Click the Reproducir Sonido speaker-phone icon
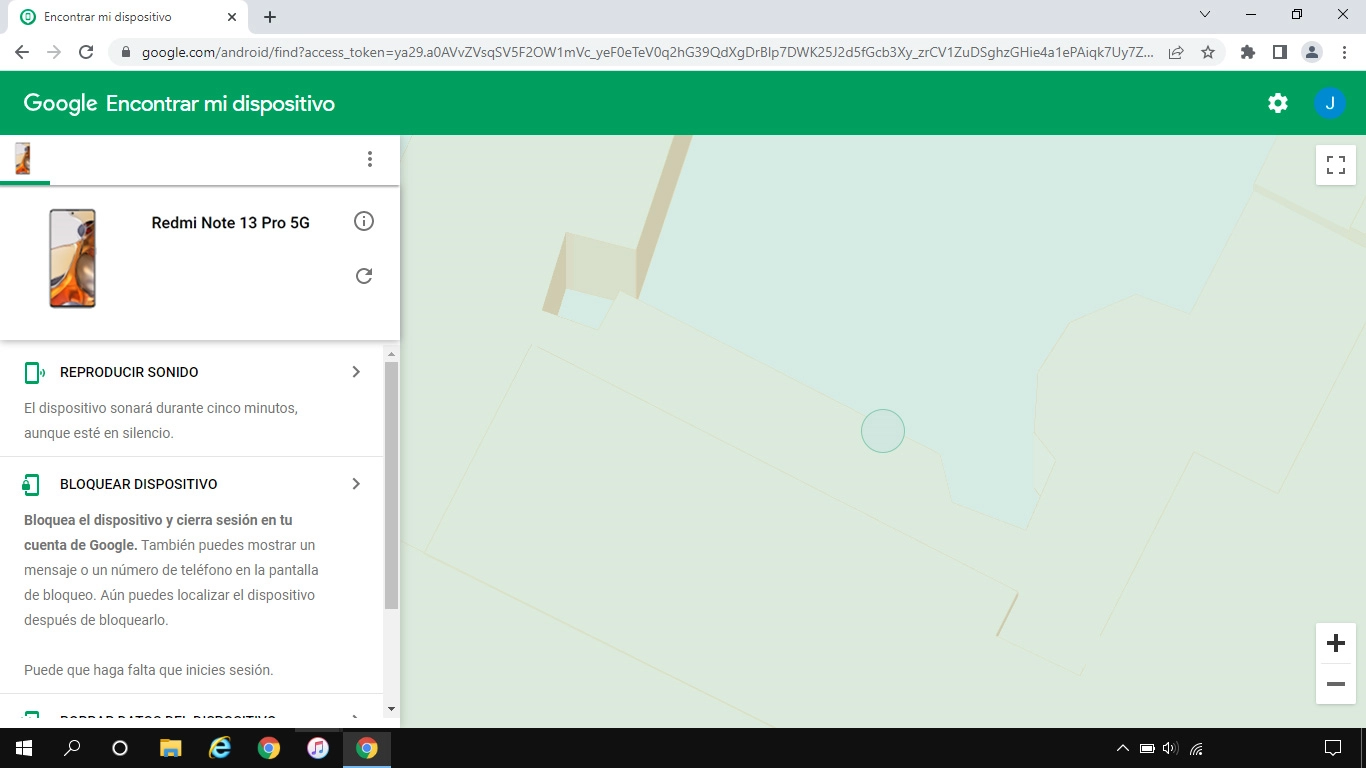1366x768 pixels. coord(31,371)
